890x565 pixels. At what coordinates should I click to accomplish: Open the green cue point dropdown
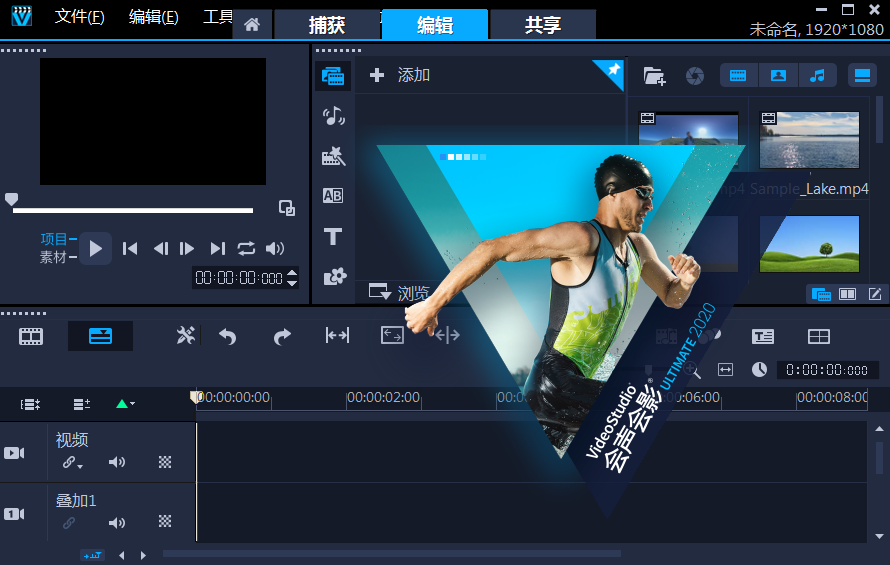coord(125,404)
